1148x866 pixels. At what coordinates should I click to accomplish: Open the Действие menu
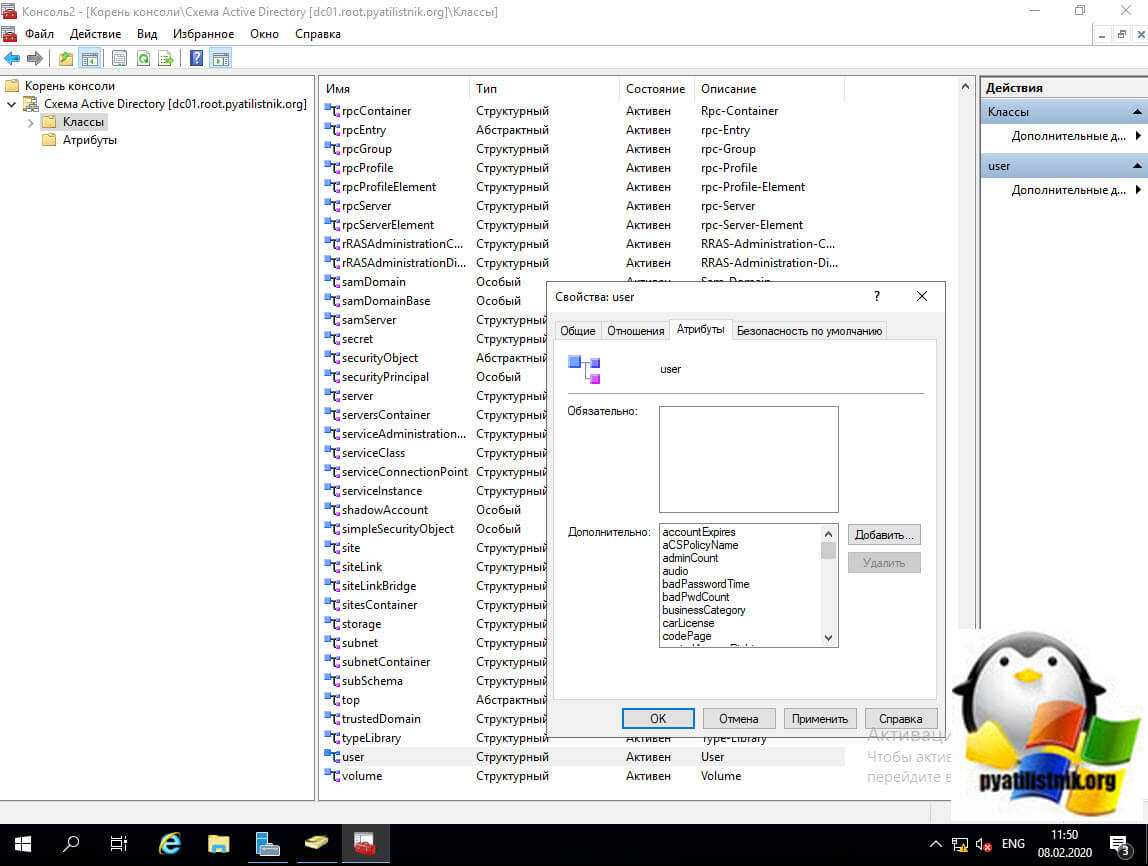(95, 34)
